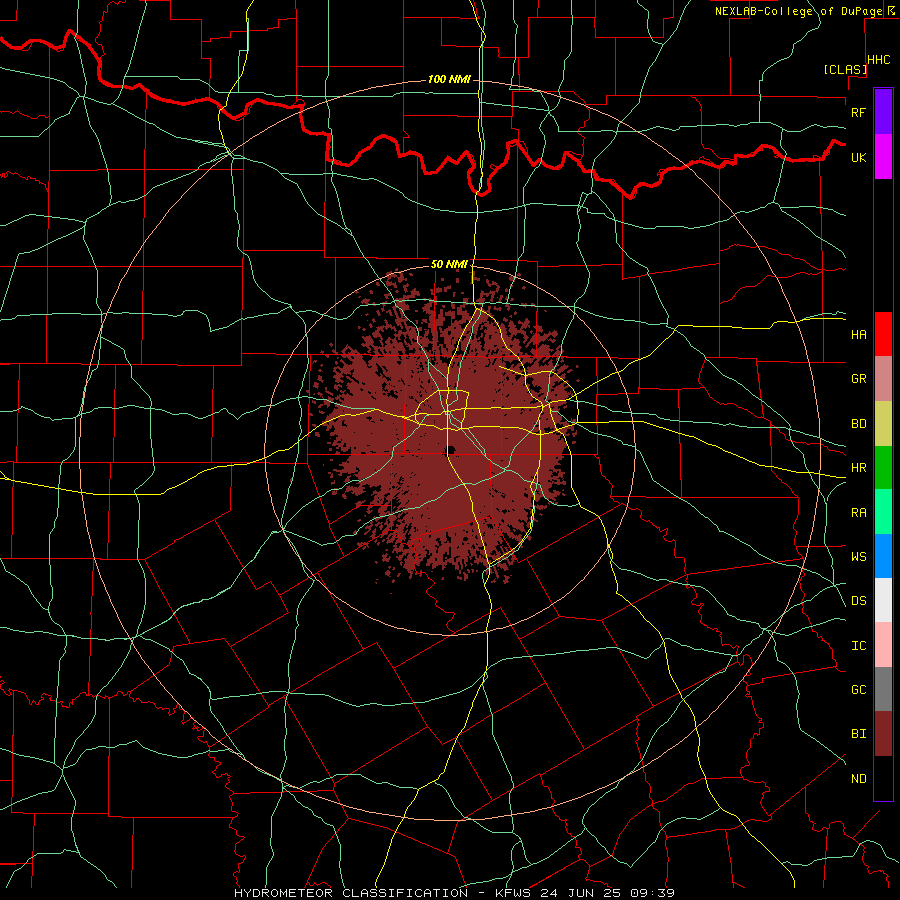Click the GC gray legend swatch
This screenshot has height=900, width=900.
883,689
